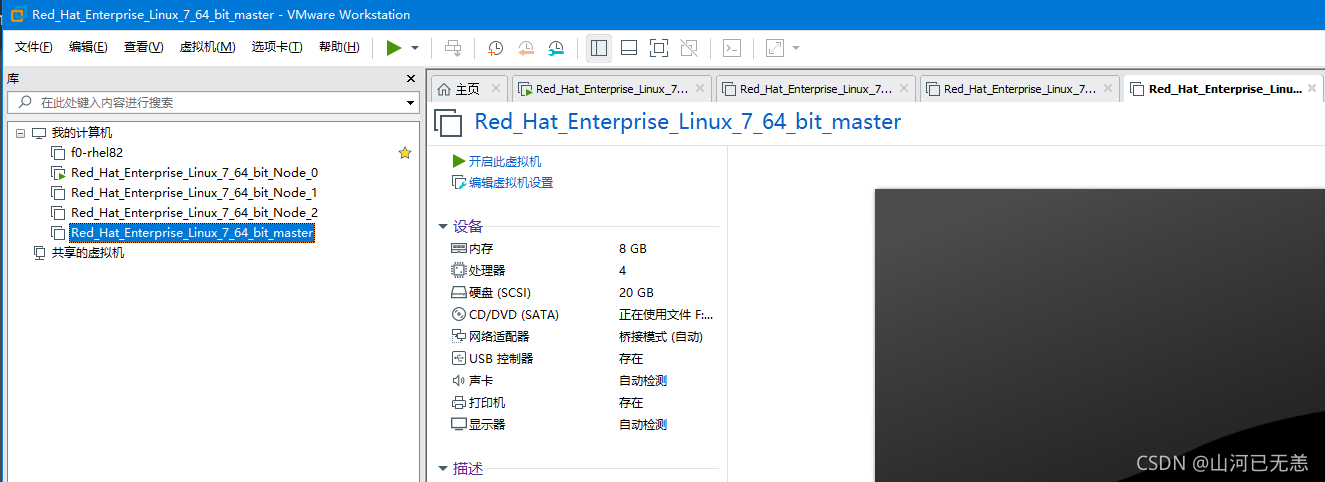
Task: Open 网络适配器 network adapter setting
Action: point(499,337)
